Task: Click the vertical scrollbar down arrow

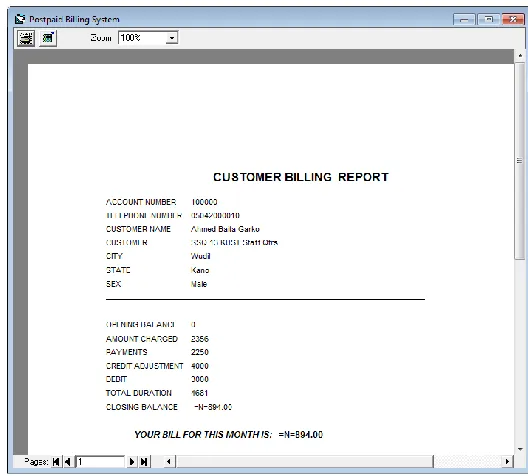Action: (x=520, y=449)
